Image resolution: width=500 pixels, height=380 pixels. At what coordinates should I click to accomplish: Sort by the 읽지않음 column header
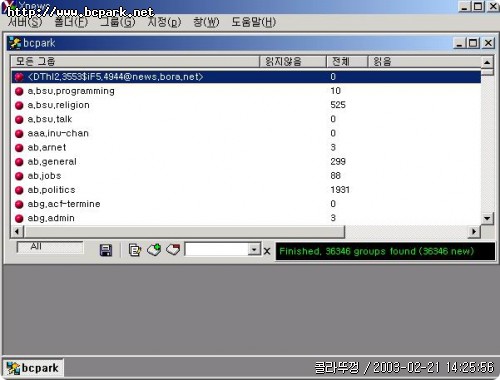point(293,62)
